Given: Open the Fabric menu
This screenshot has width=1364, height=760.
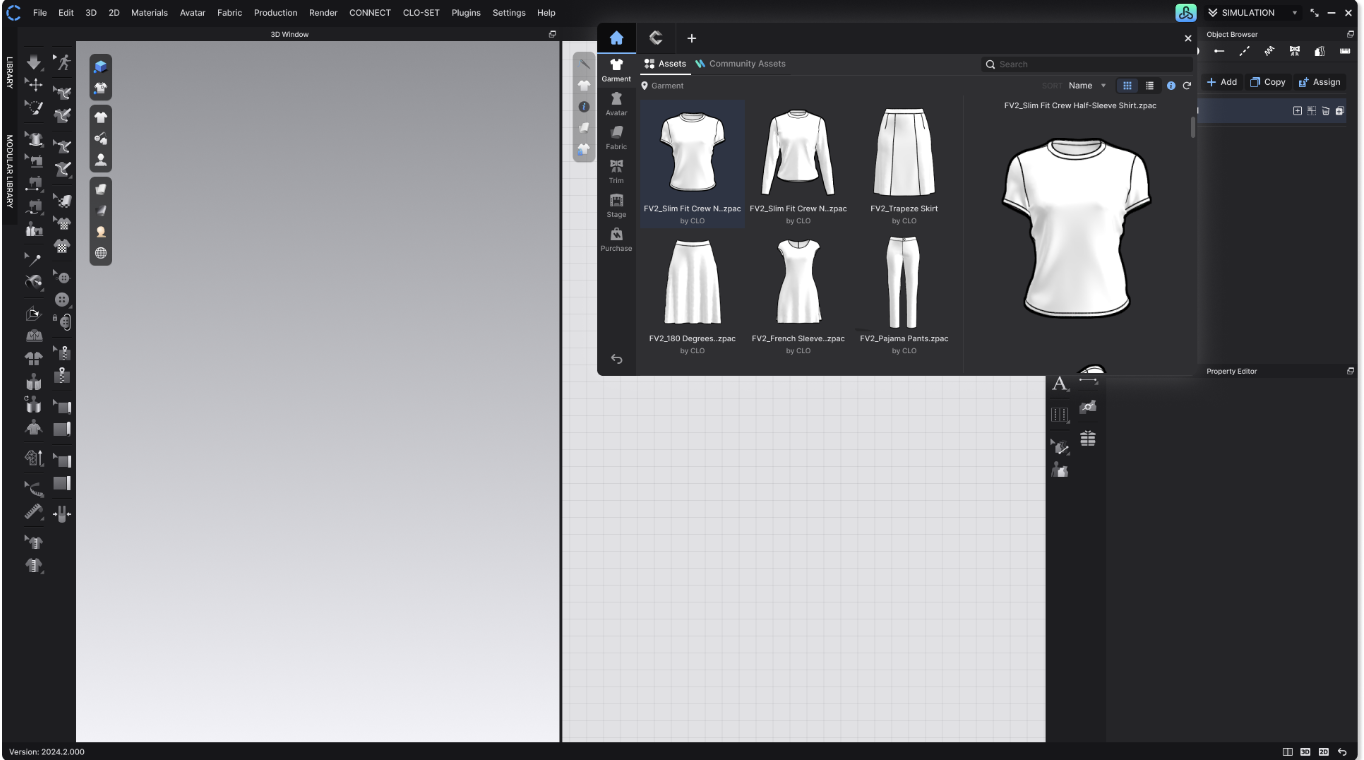Looking at the screenshot, I should (x=229, y=13).
